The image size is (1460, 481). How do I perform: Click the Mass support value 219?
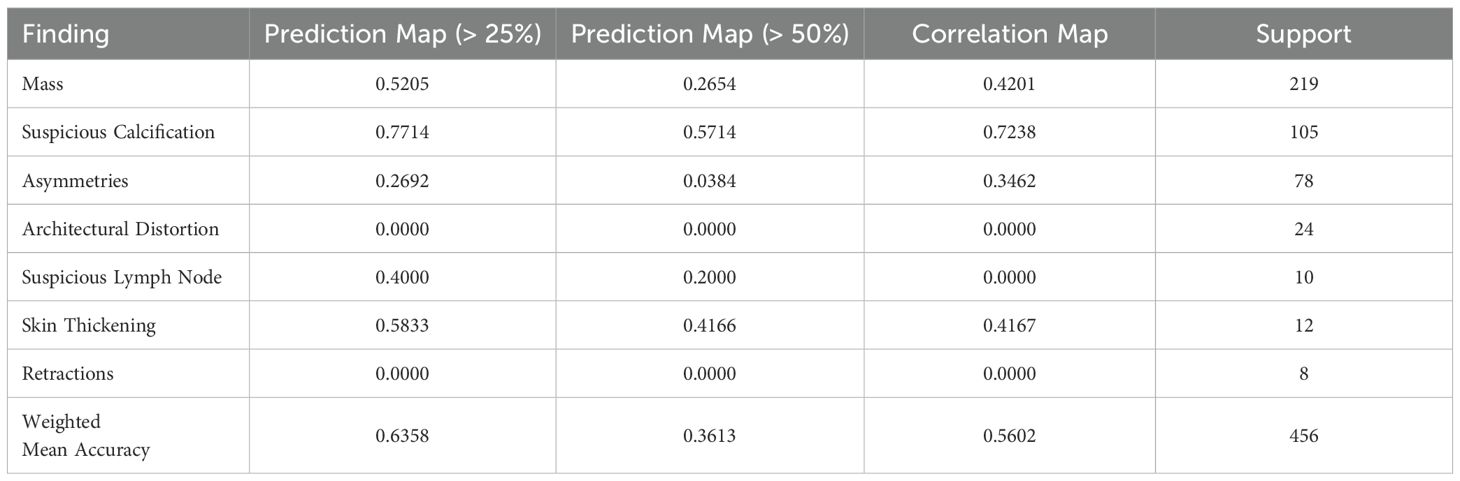click(x=1303, y=84)
